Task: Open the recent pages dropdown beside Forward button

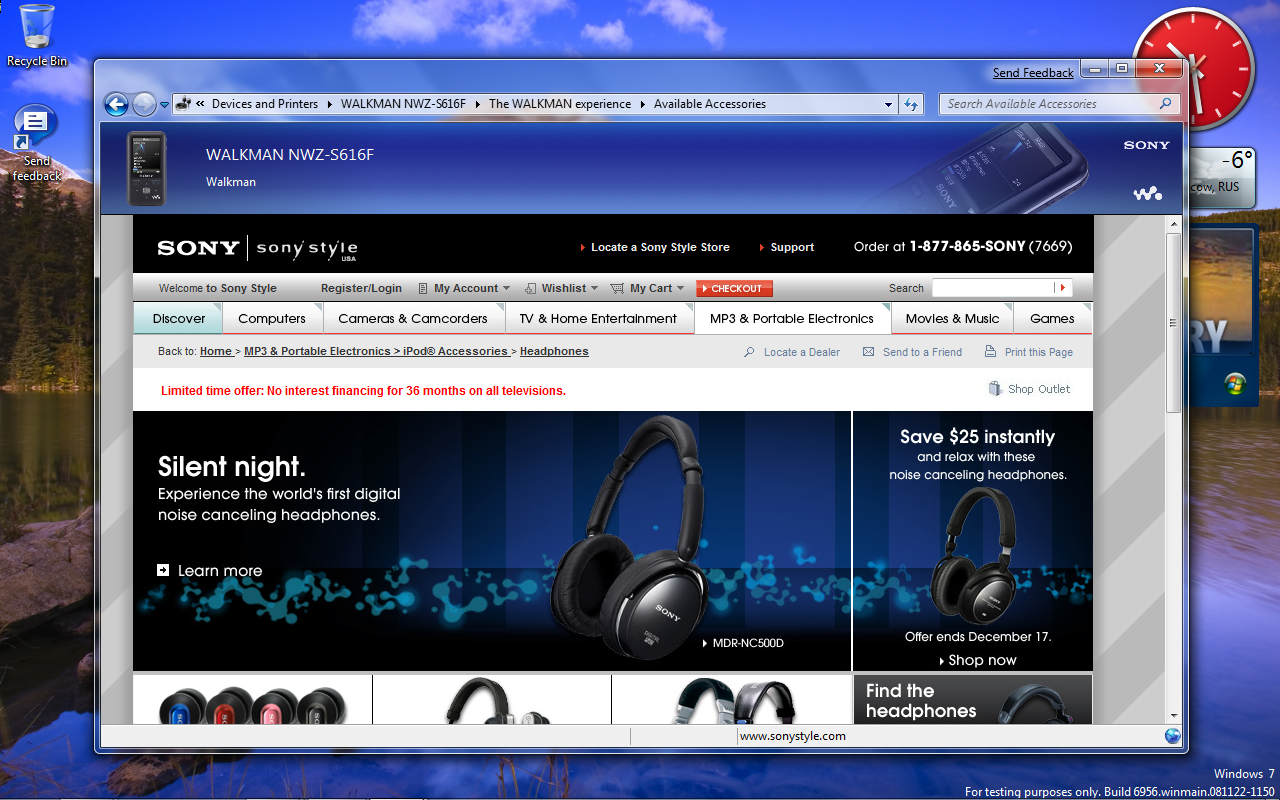Action: coord(165,104)
